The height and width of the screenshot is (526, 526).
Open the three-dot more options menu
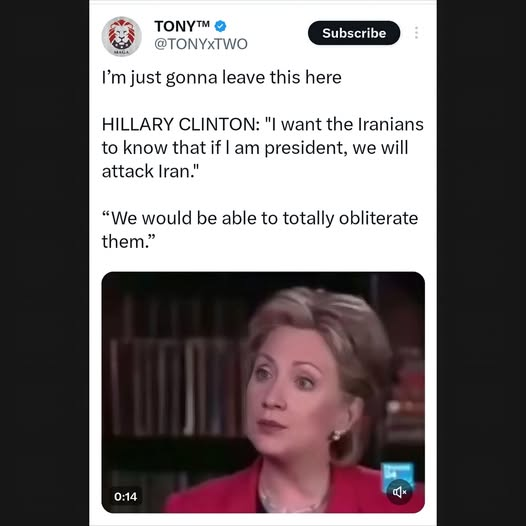pyautogui.click(x=416, y=33)
